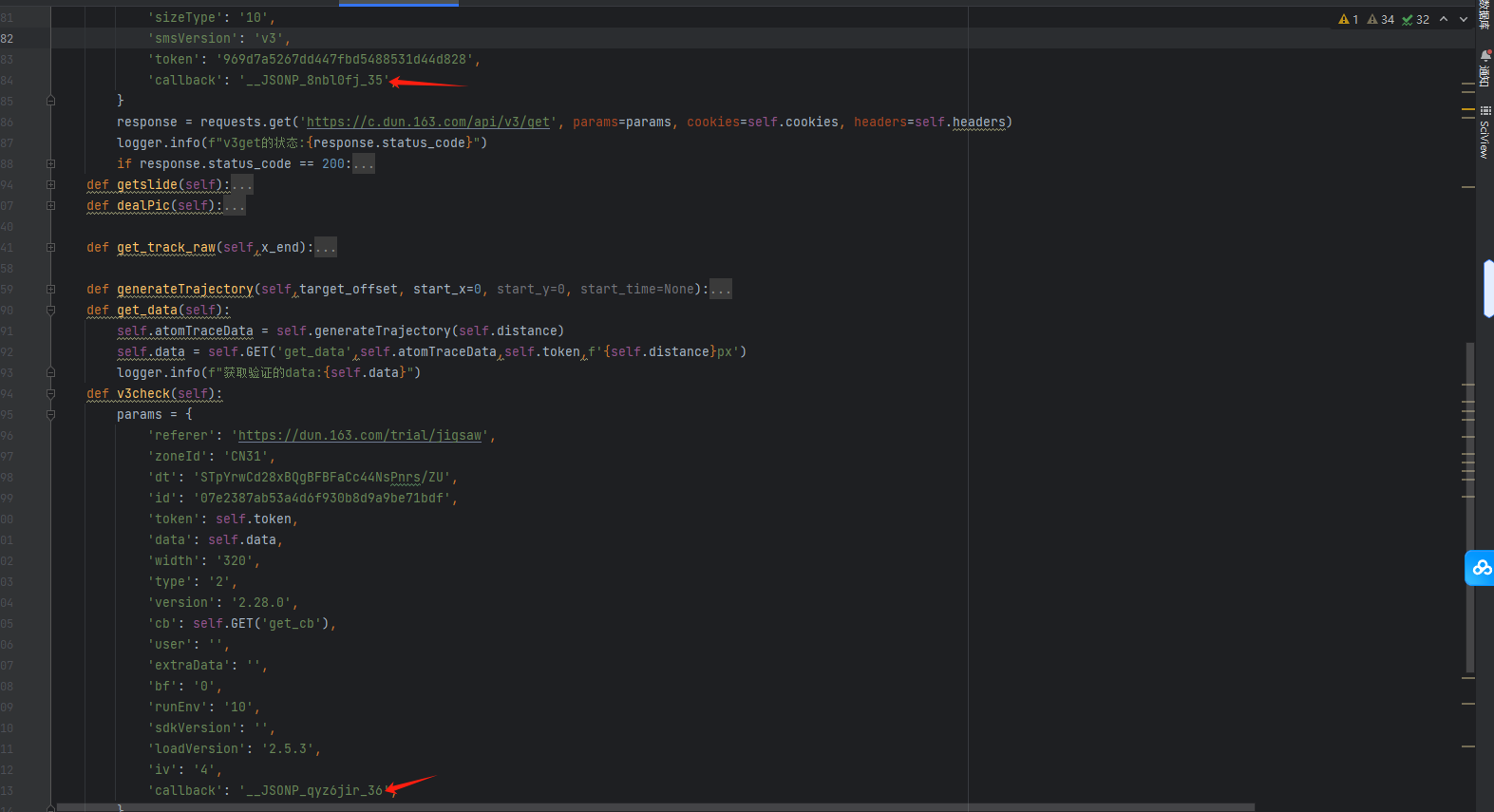Jump to previous highlighted error with up arrow
This screenshot has height=812, width=1494.
pyautogui.click(x=1444, y=19)
